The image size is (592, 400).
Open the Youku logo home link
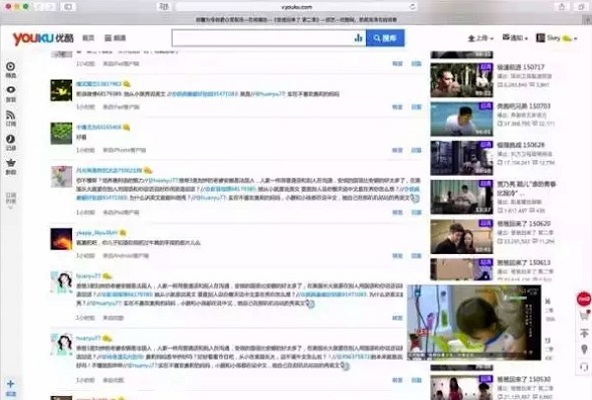click(43, 38)
